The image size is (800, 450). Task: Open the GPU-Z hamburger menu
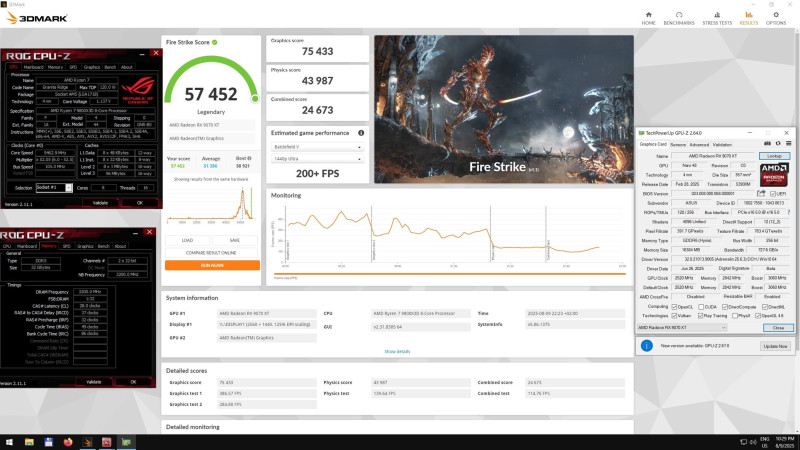click(x=788, y=144)
